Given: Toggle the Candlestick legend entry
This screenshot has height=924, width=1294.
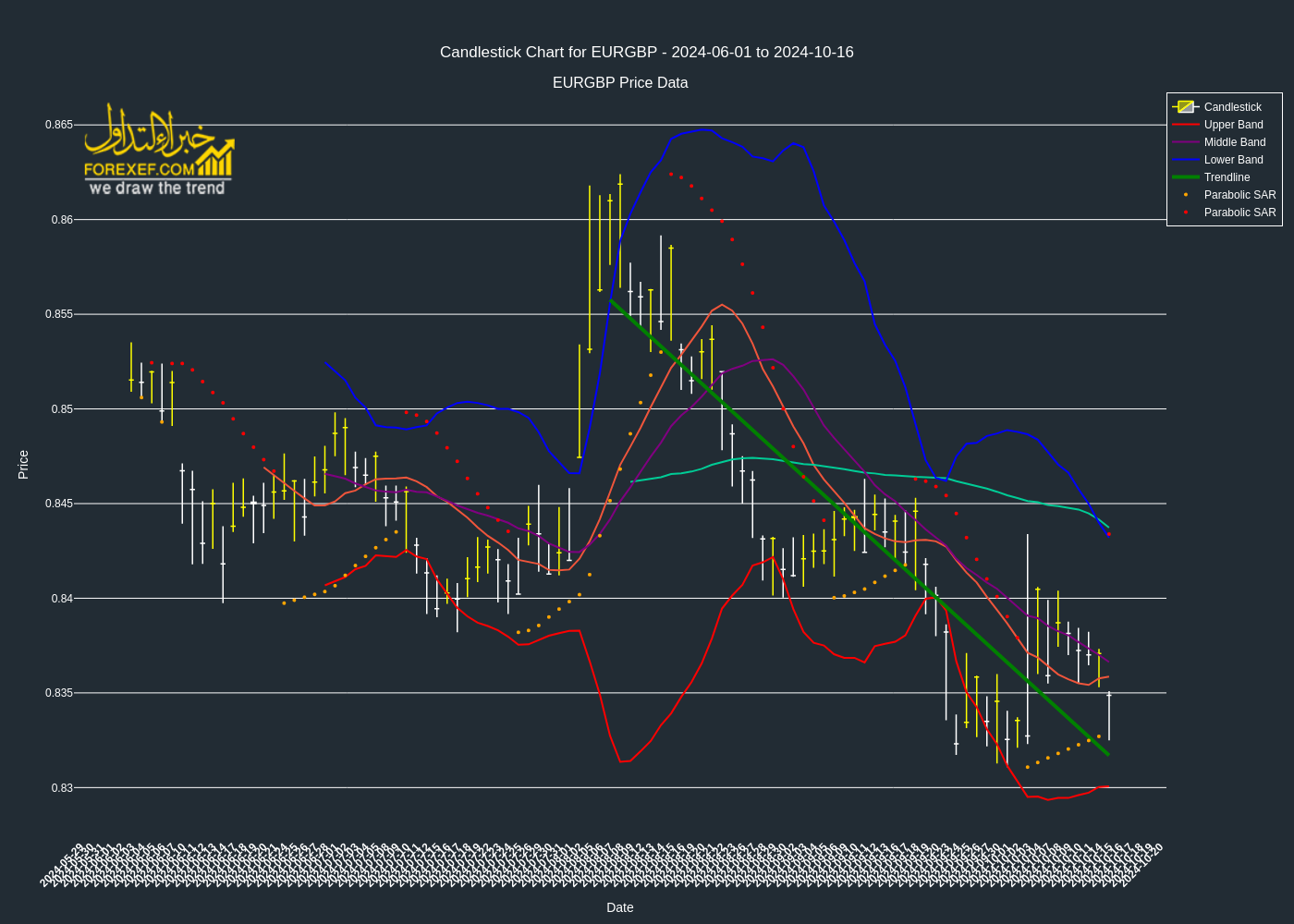Looking at the screenshot, I should (1224, 107).
